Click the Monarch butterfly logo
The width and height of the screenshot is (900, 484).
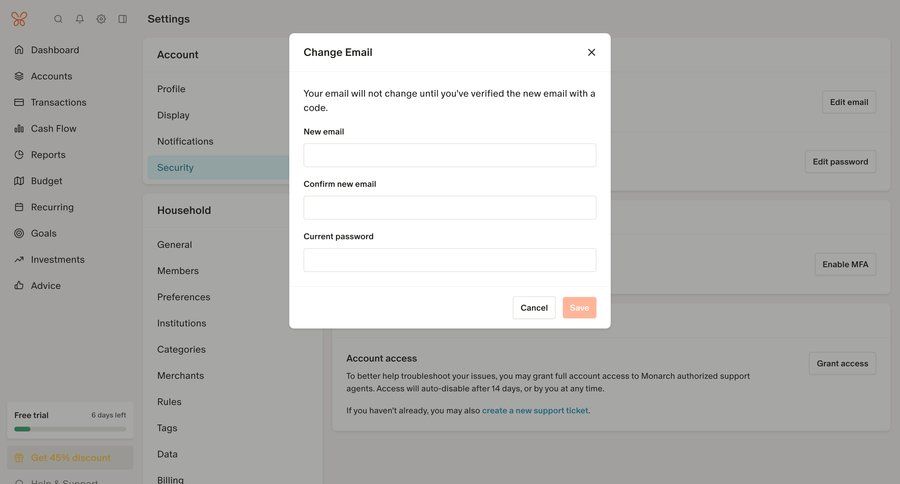19,19
